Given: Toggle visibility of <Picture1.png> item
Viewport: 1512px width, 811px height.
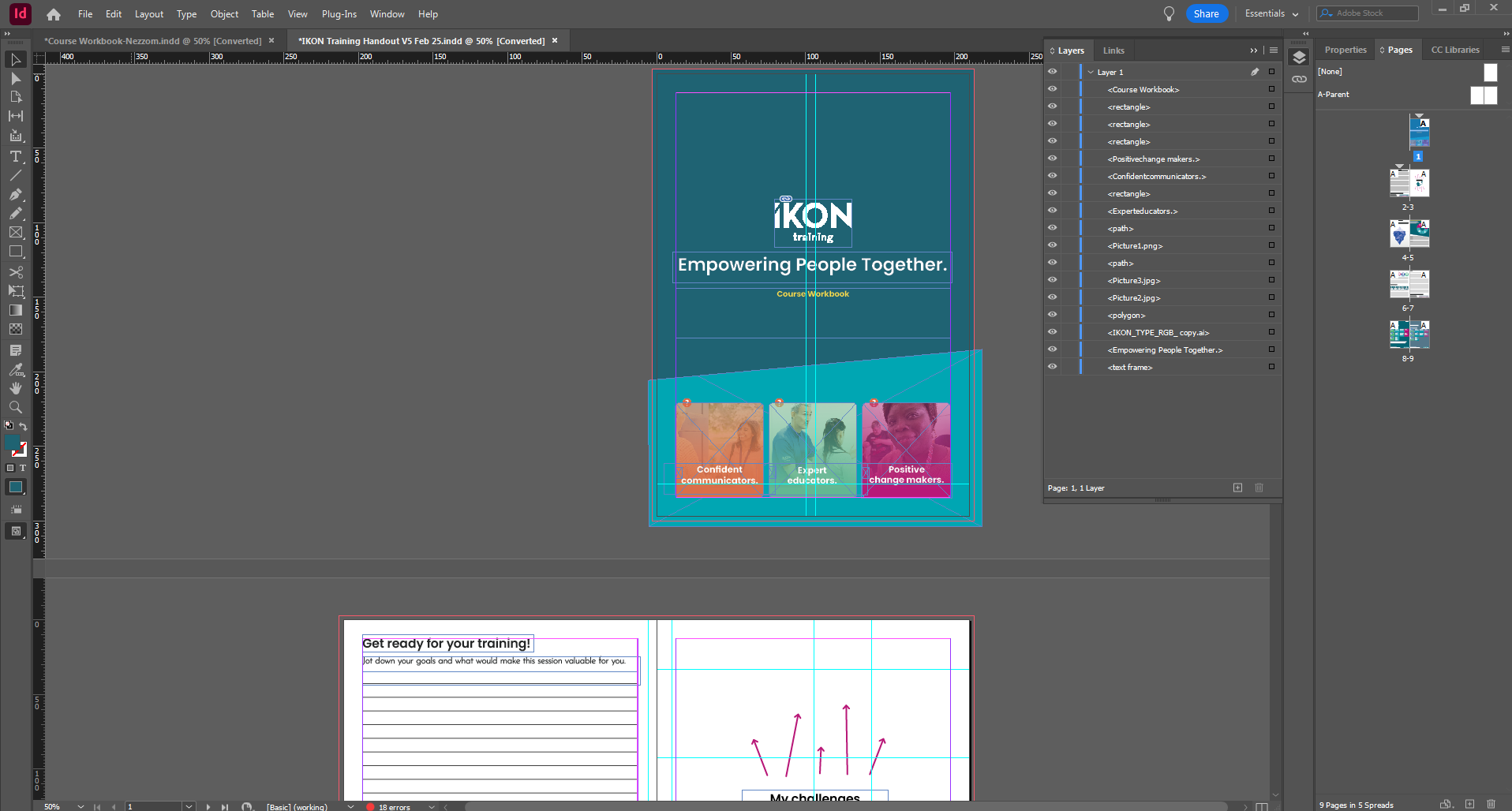Looking at the screenshot, I should (x=1052, y=245).
